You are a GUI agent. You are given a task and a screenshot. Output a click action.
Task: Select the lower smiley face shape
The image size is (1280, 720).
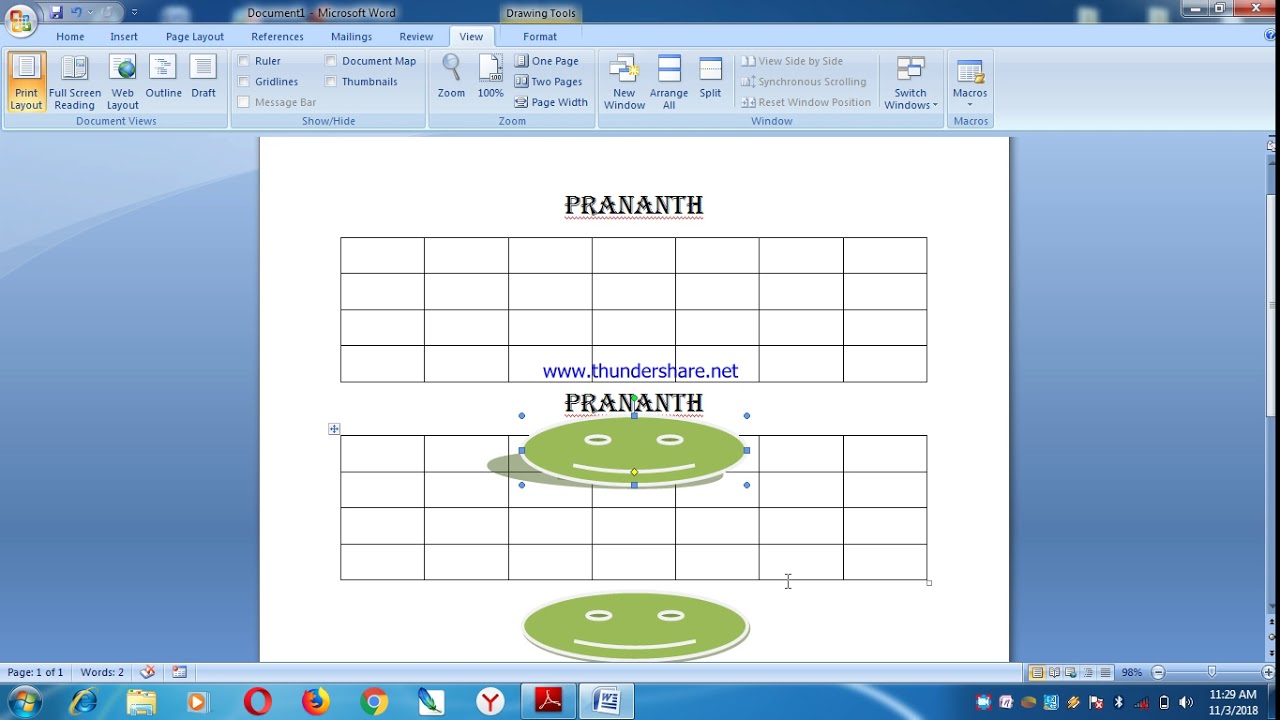[x=635, y=626]
